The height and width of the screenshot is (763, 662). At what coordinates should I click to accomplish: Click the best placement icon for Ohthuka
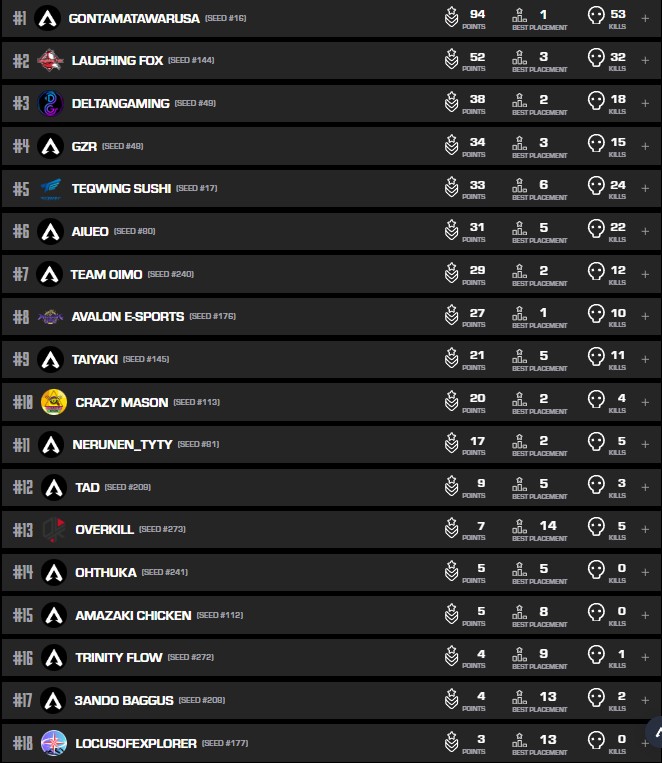click(x=519, y=572)
